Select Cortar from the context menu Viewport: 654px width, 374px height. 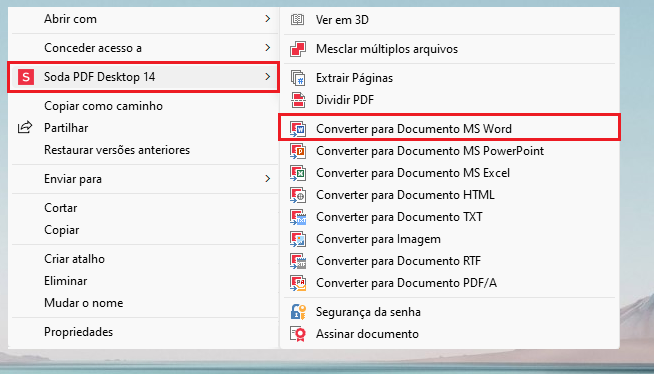pyautogui.click(x=144, y=208)
